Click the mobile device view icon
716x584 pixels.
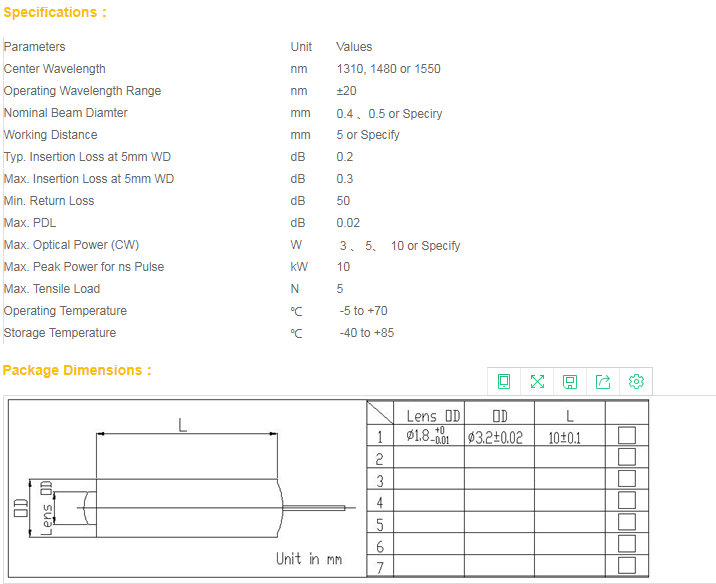[x=504, y=381]
